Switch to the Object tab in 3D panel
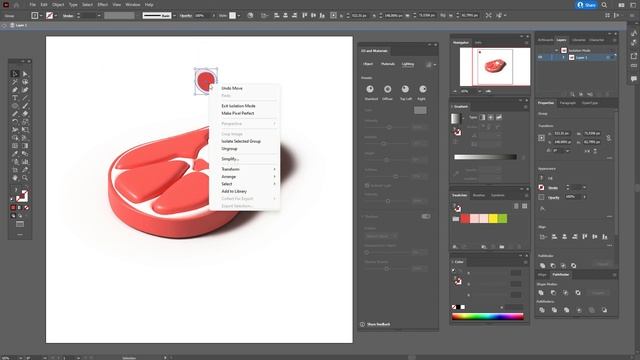This screenshot has height=360, width=640. 368,64
